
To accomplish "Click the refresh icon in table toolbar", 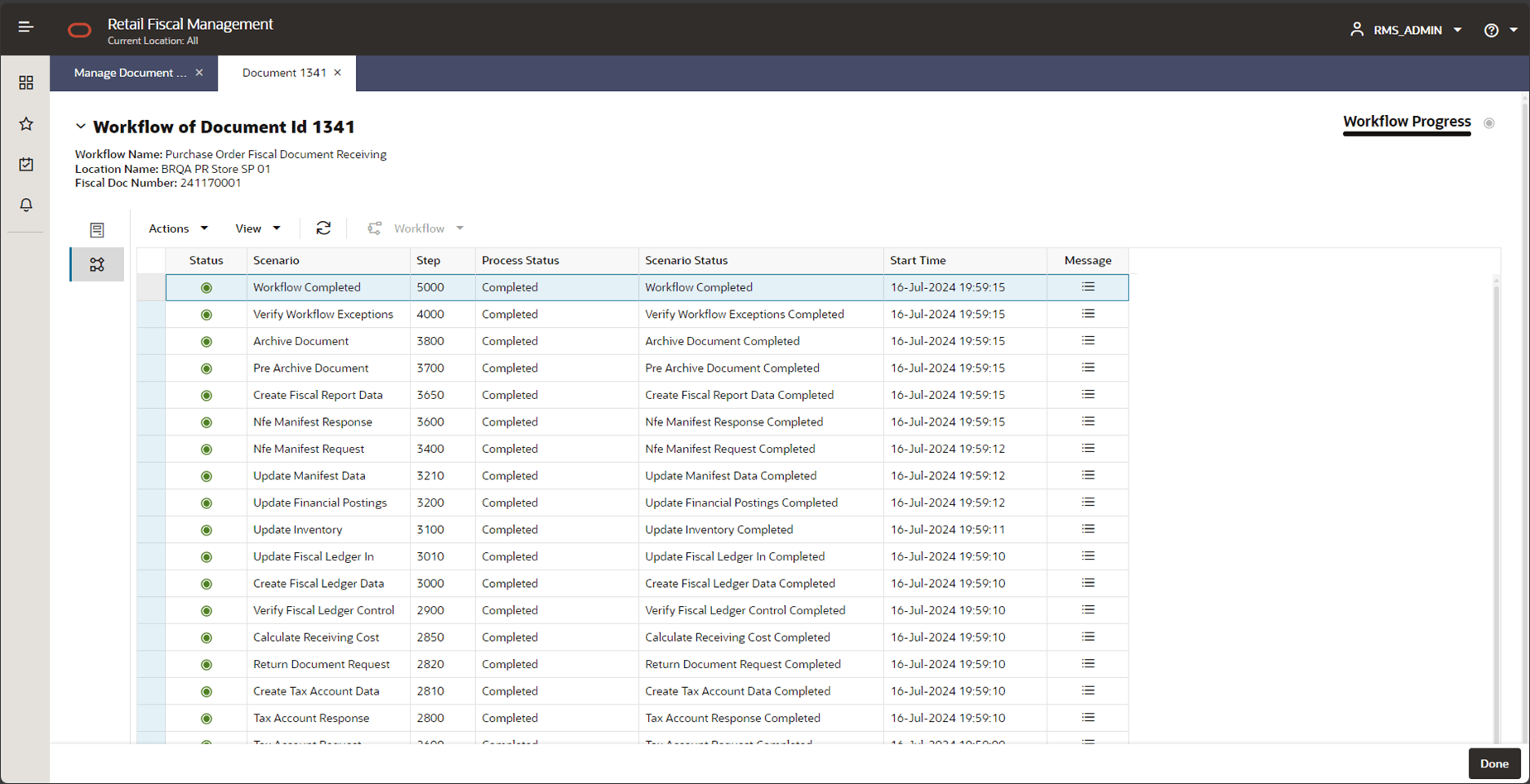I will tap(323, 228).
